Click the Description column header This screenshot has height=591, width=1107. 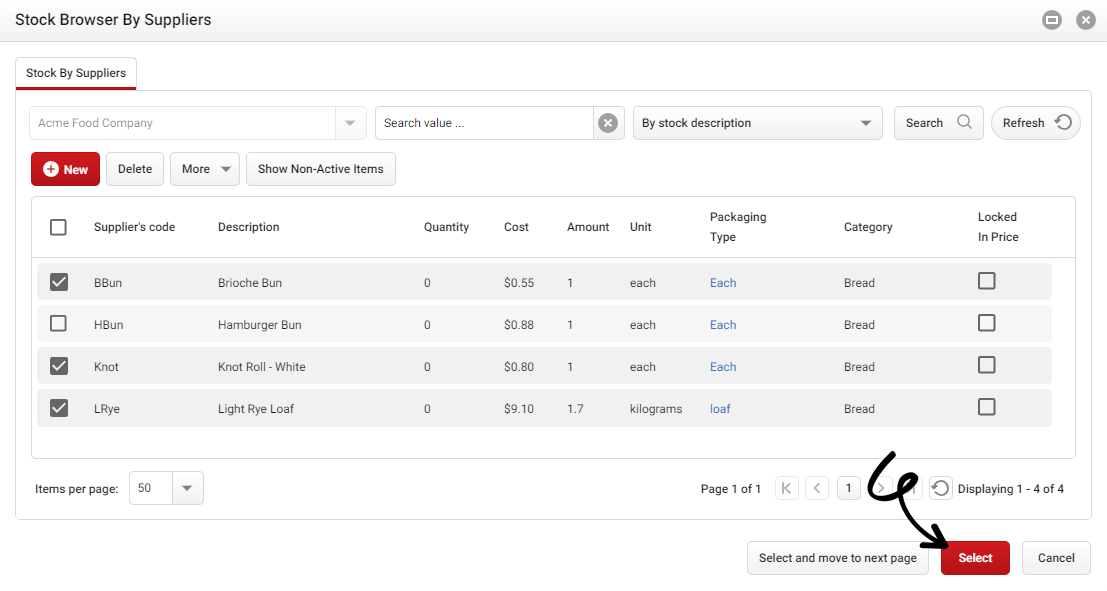[249, 227]
